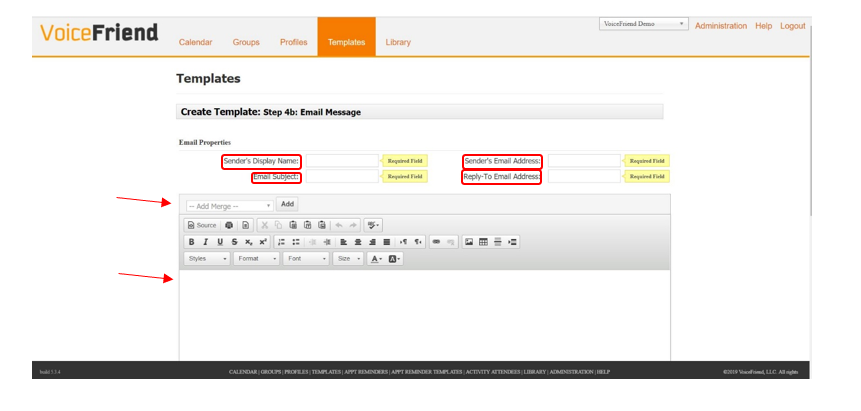Open the Size dropdown
Screen dimensions: 861x411
(x=348, y=259)
